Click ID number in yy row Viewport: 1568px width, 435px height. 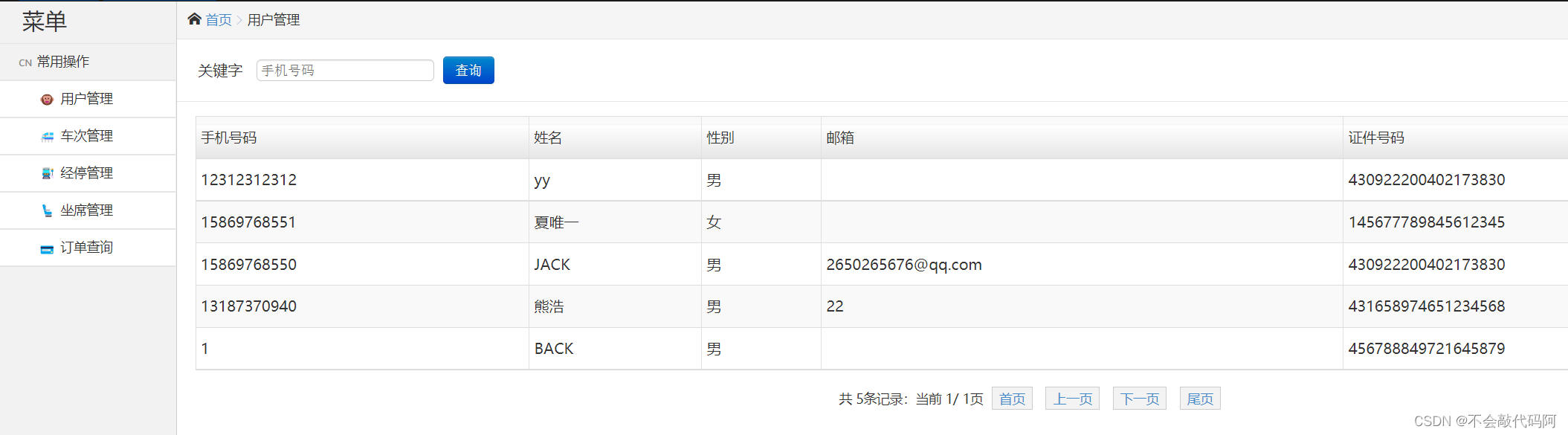(1426, 180)
